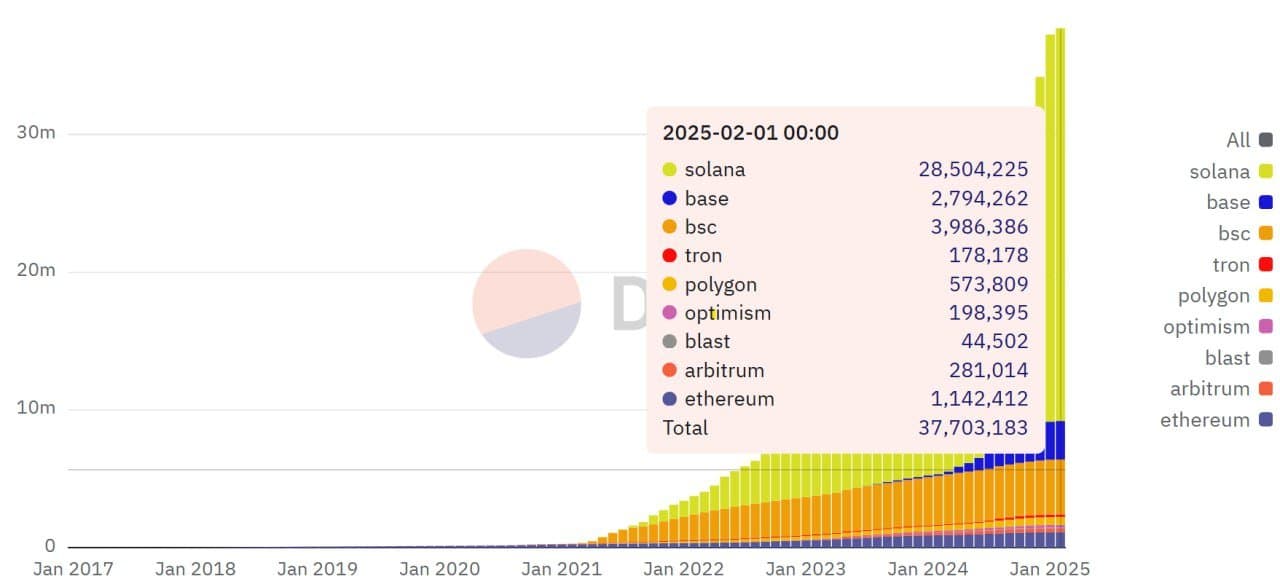Viewport: 1280px width, 576px height.
Task: Click the Jan 2024 x-axis label
Action: (x=927, y=568)
